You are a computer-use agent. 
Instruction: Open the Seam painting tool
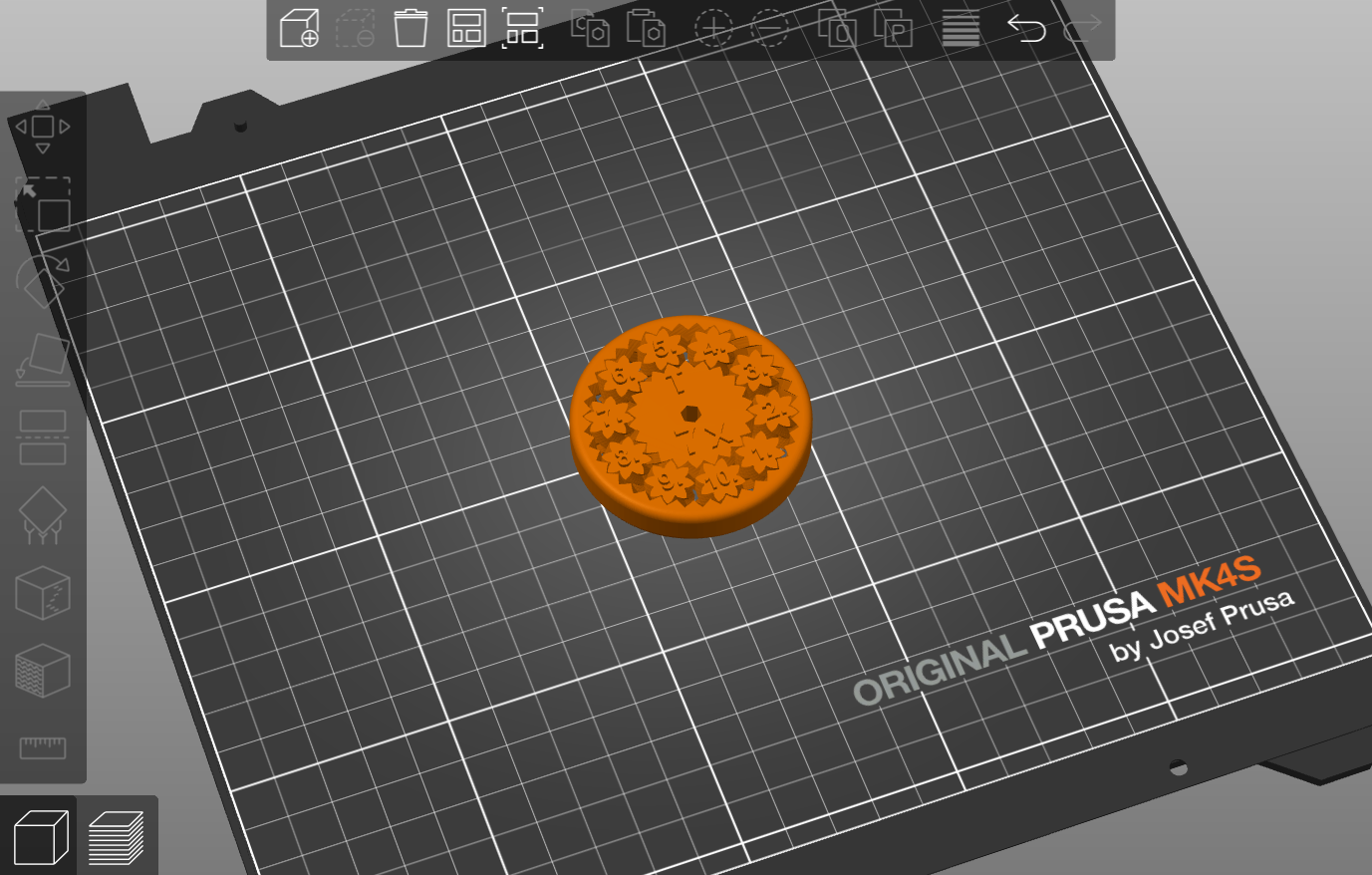tap(43, 593)
